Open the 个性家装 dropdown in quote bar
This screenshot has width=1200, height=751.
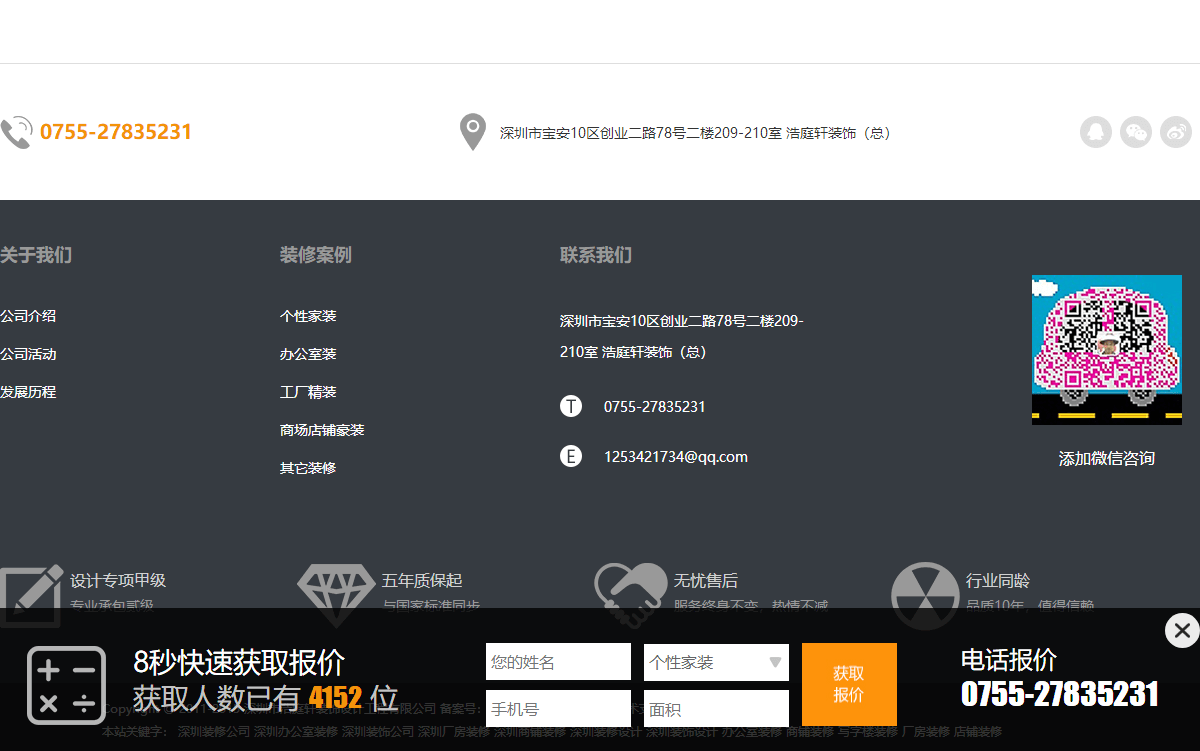click(716, 662)
